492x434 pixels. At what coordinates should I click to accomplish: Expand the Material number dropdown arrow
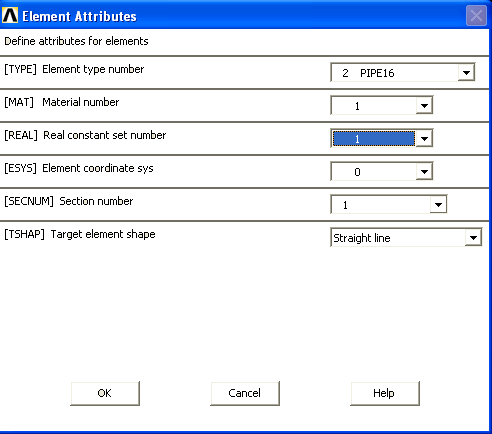point(424,106)
